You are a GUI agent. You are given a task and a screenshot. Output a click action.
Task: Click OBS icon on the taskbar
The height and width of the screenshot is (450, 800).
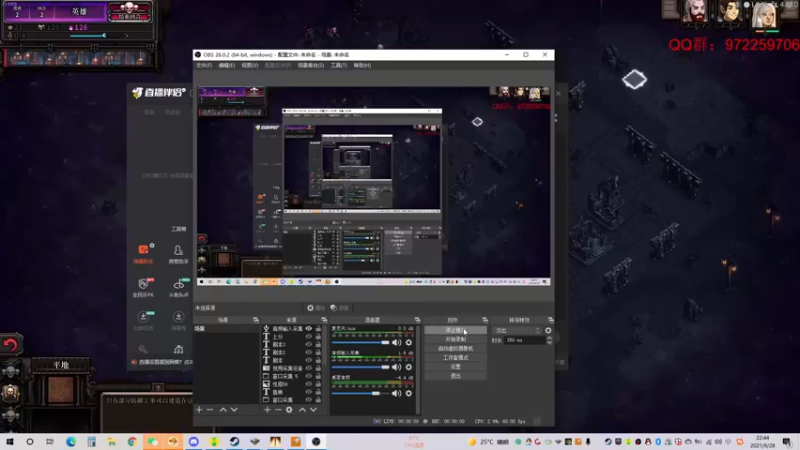pyautogui.click(x=316, y=442)
